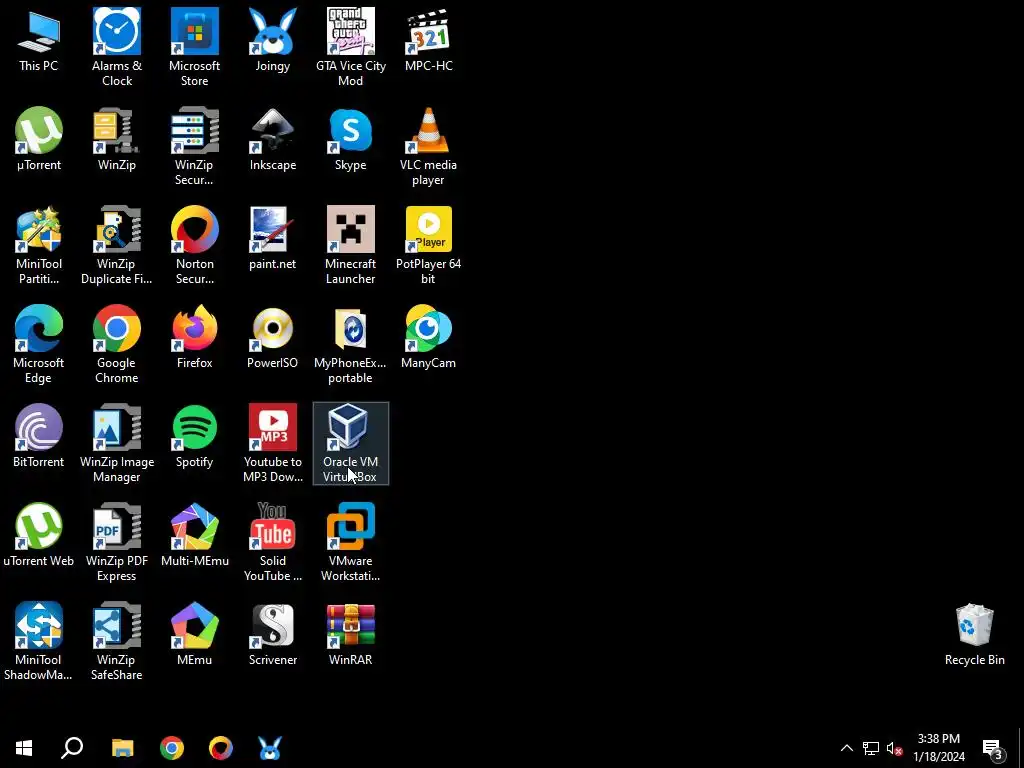Select the Youtube to MP3 Dow... desktop shortcut

[x=272, y=443]
